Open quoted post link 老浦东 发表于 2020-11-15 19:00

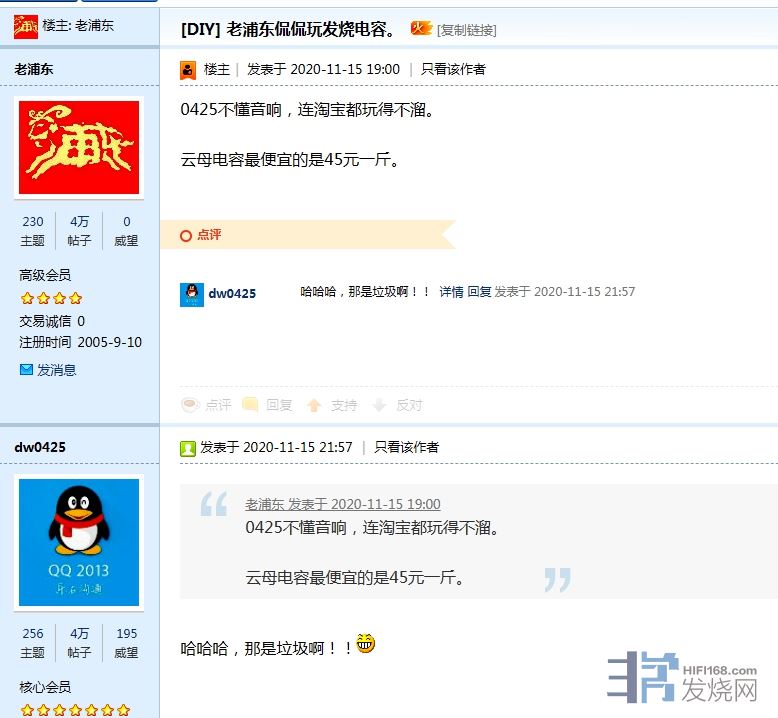click(342, 504)
